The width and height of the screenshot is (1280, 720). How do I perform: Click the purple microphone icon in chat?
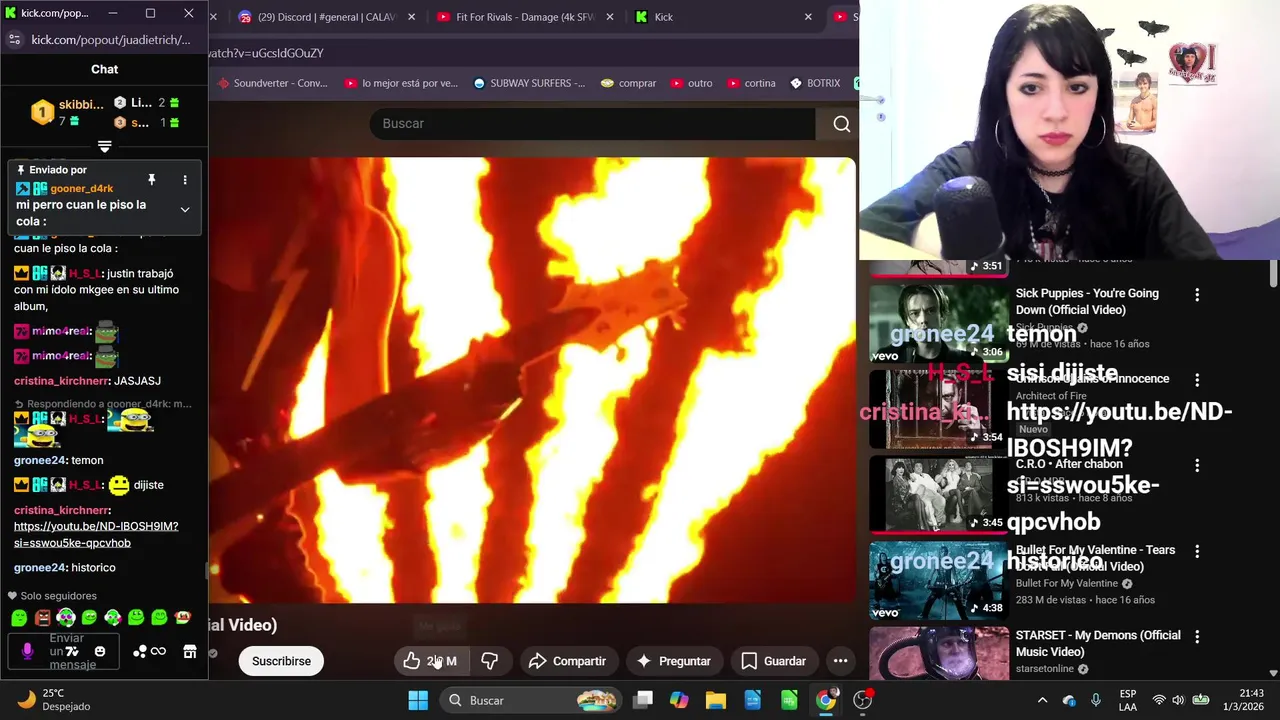(27, 652)
